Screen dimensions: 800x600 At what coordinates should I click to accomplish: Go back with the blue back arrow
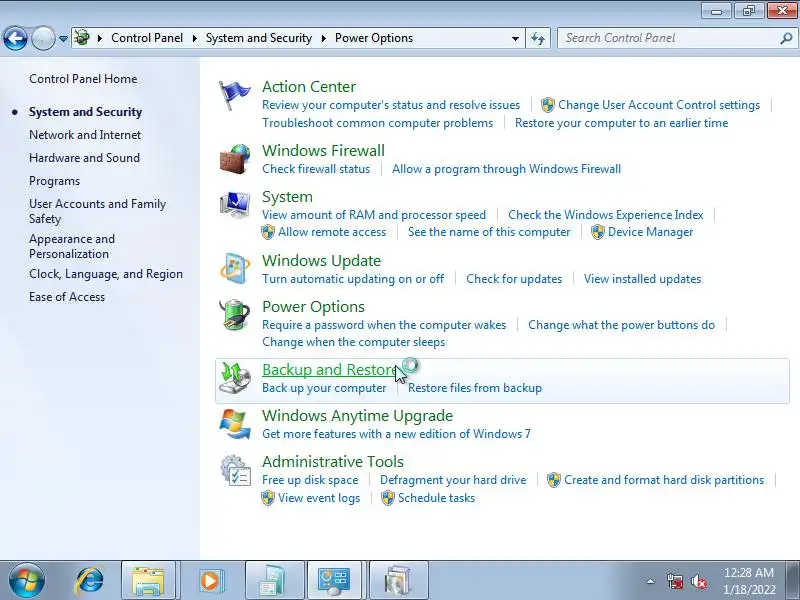click(16, 38)
